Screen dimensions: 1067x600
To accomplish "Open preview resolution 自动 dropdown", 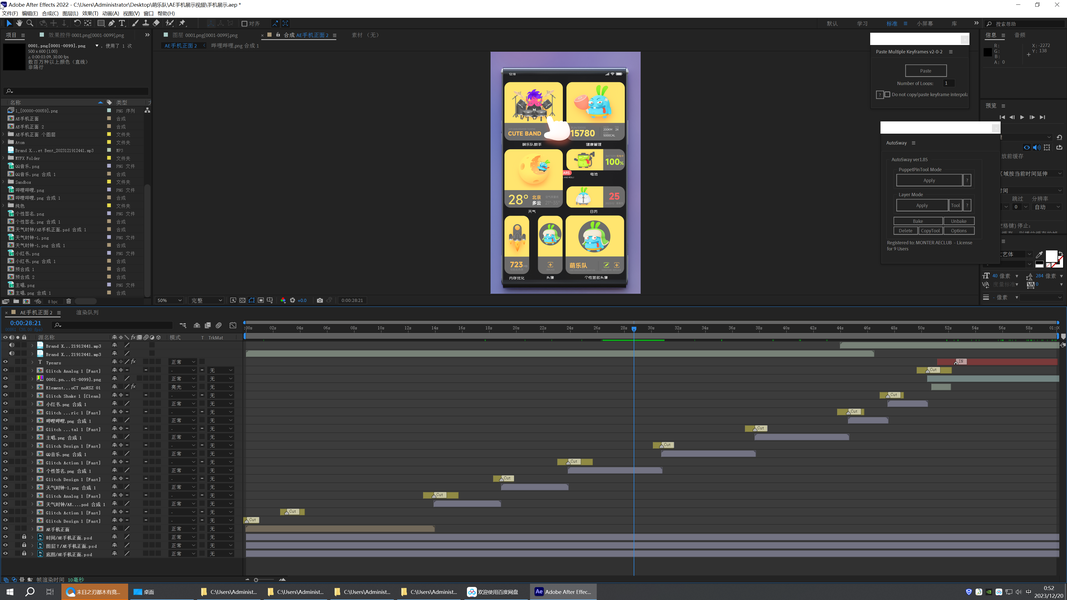I will click(1047, 207).
